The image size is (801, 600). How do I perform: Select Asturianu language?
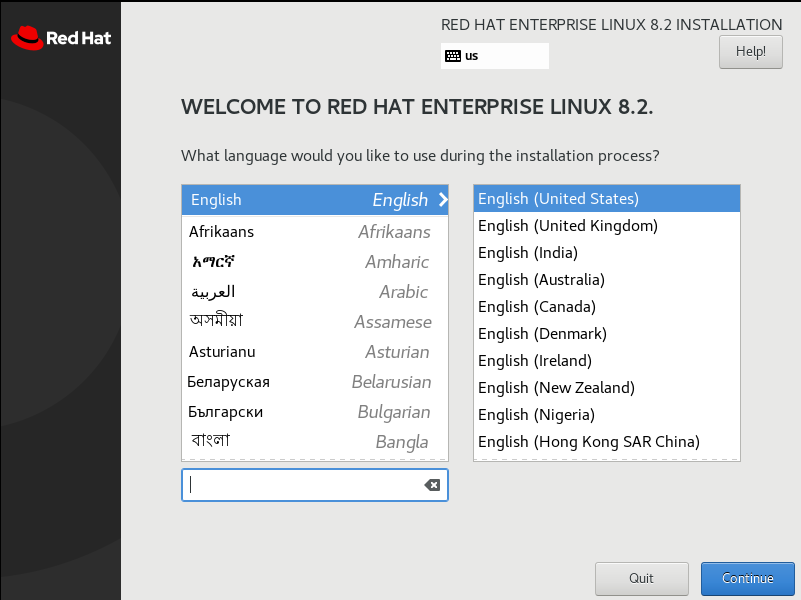point(315,352)
